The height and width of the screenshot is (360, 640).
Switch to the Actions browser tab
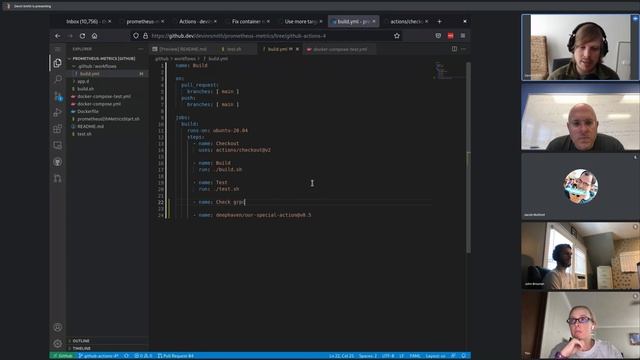click(x=195, y=21)
